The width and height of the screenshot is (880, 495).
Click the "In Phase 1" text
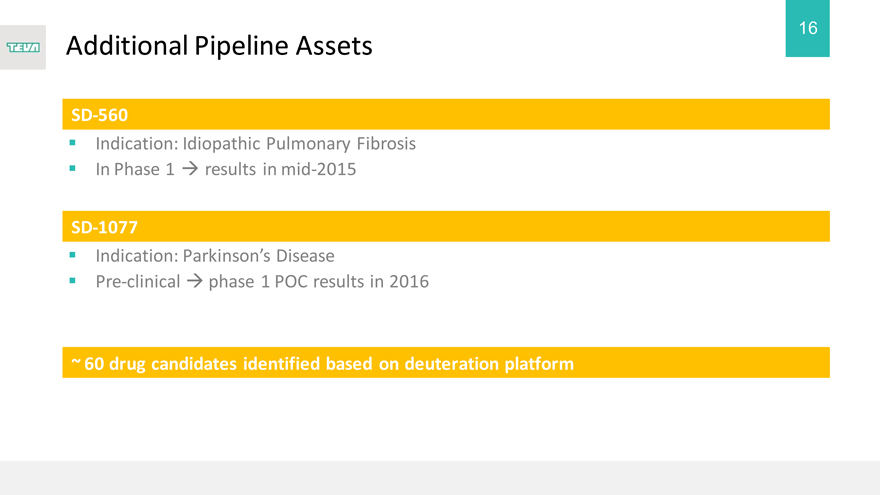click(x=135, y=170)
